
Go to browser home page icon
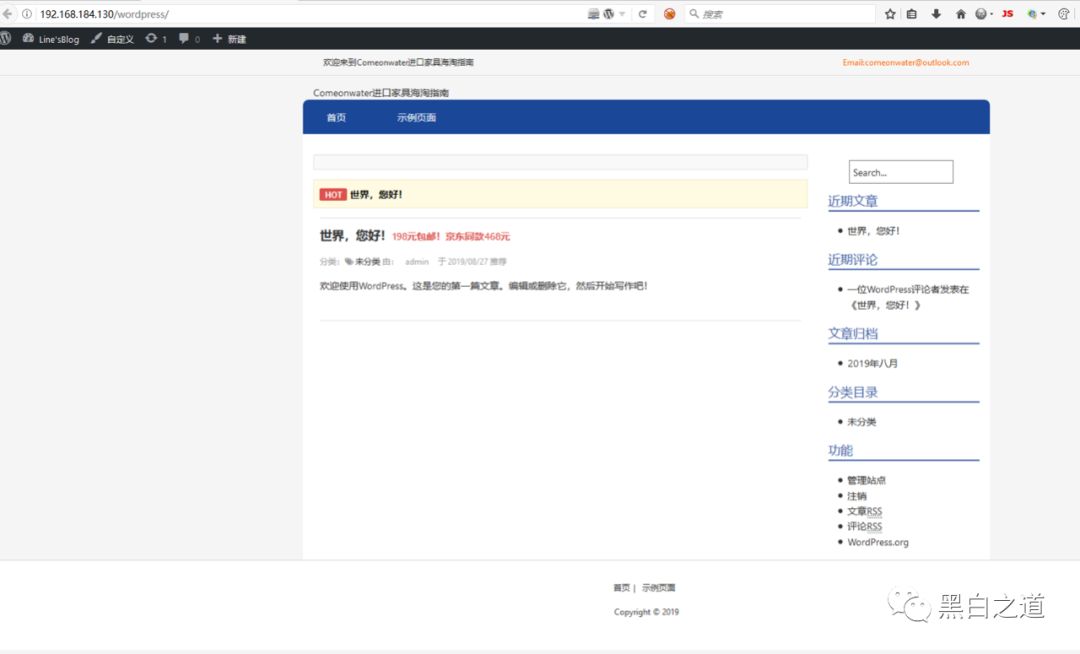point(961,14)
